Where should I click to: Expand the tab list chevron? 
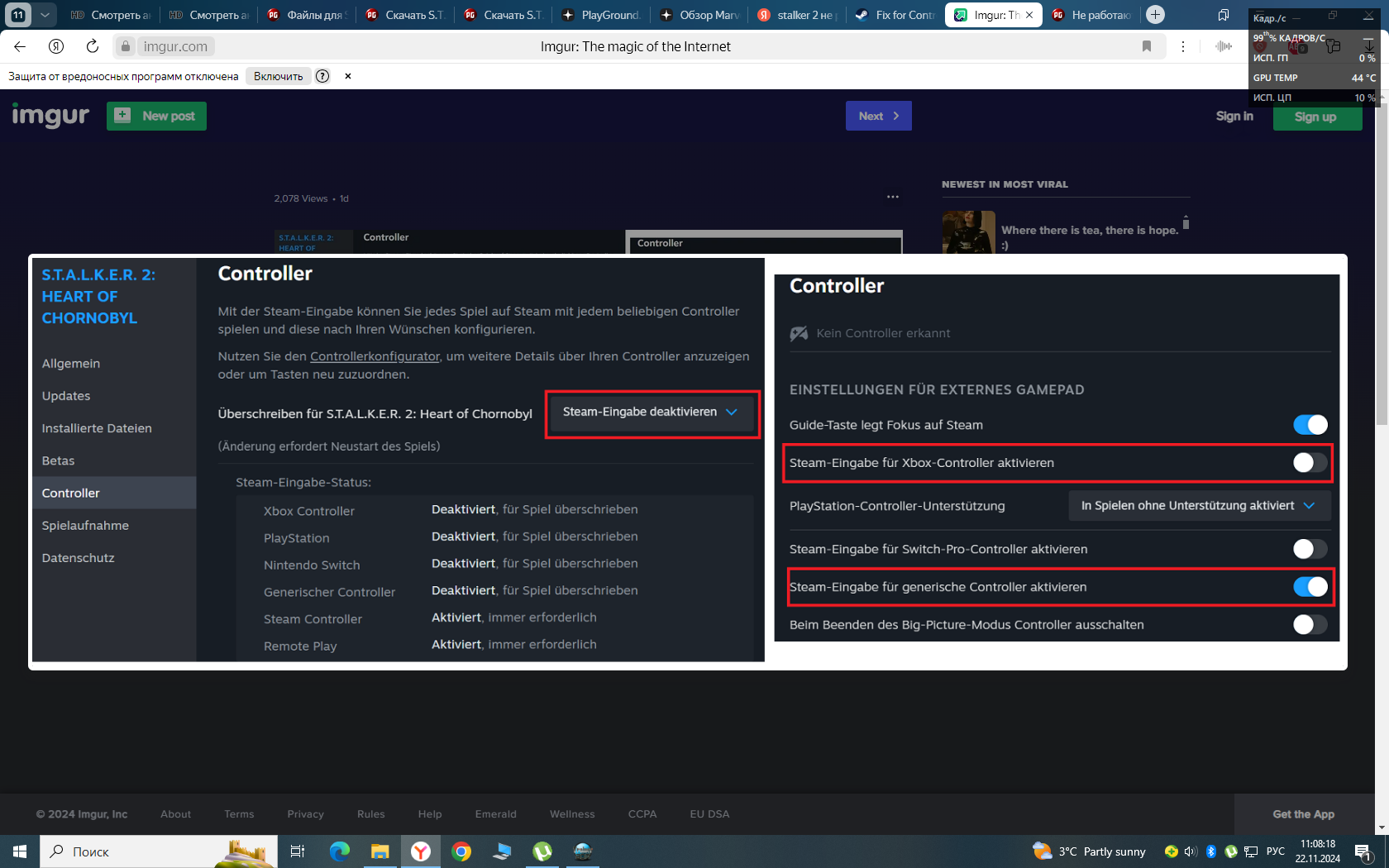pyautogui.click(x=45, y=14)
